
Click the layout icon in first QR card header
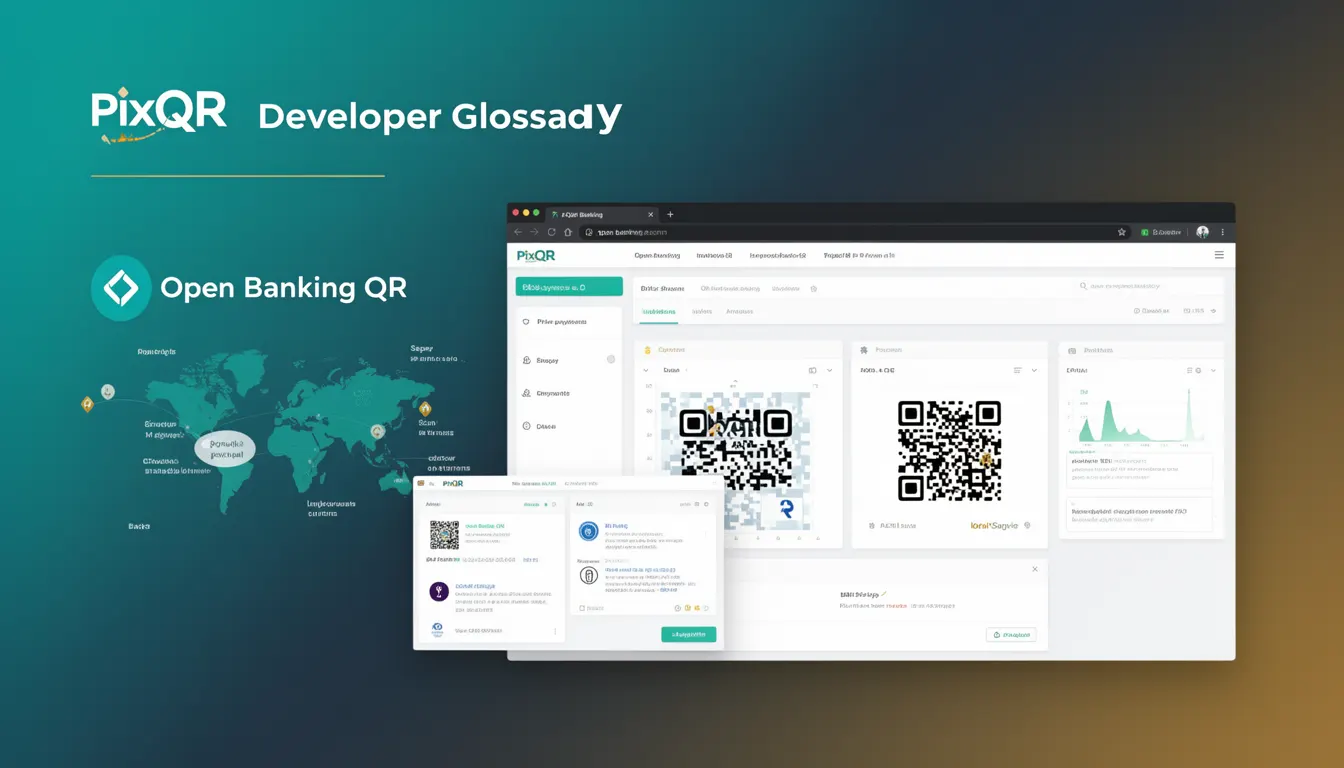[x=812, y=370]
